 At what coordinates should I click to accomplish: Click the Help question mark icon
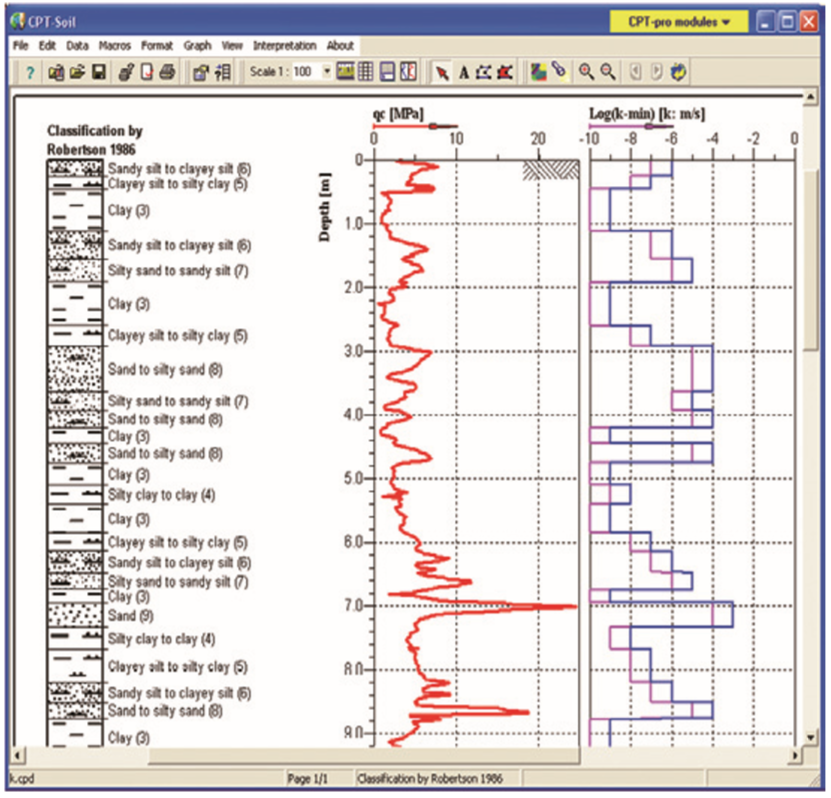pos(30,73)
